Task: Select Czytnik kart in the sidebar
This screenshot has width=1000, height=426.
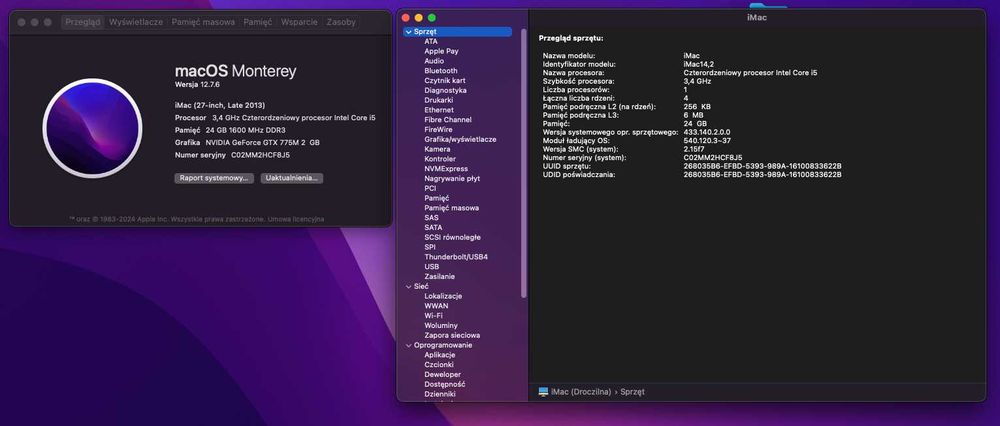Action: 445,81
